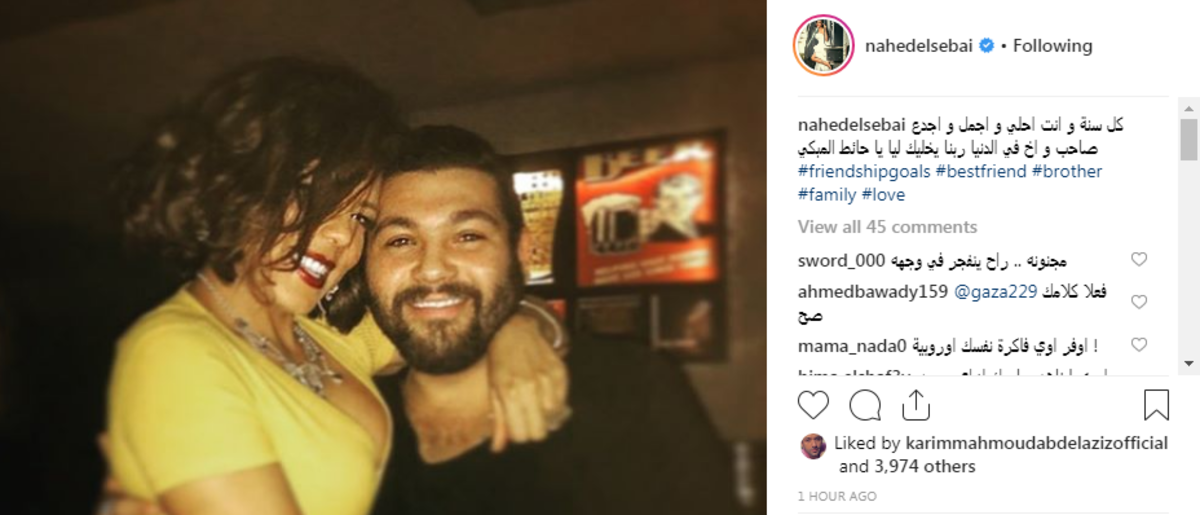Click the scrollbar down arrow in comments
Image resolution: width=1200 pixels, height=515 pixels.
1189,362
